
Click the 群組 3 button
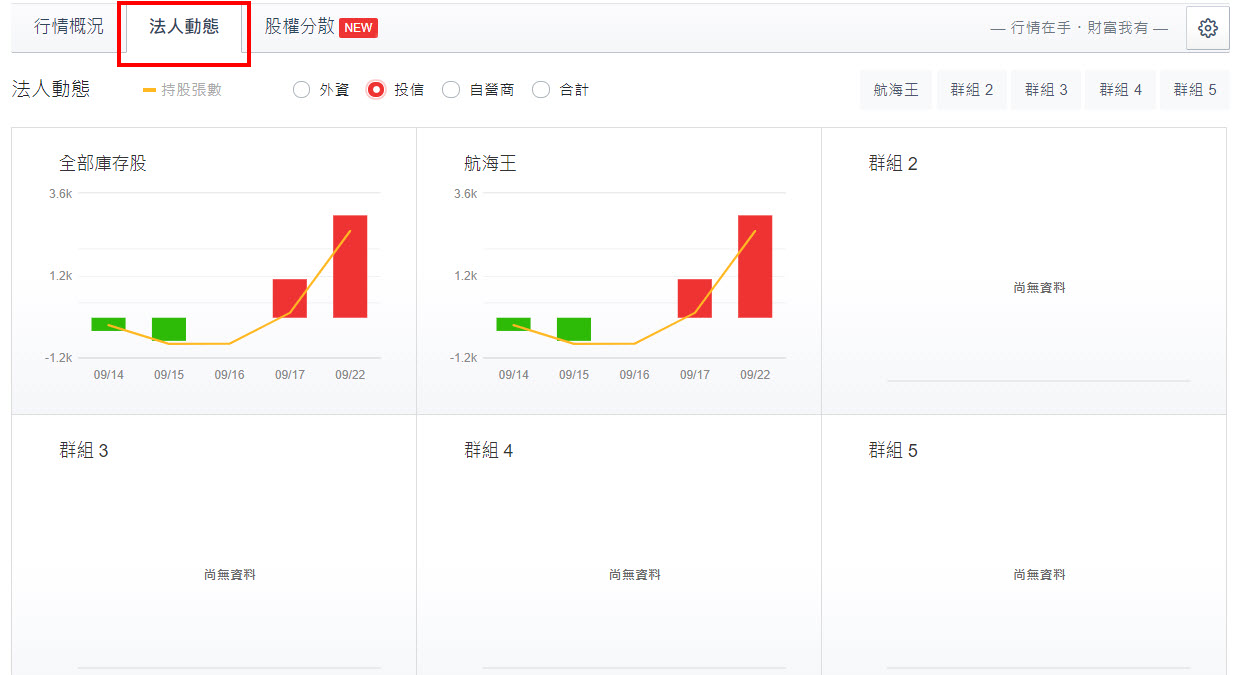click(x=1046, y=90)
